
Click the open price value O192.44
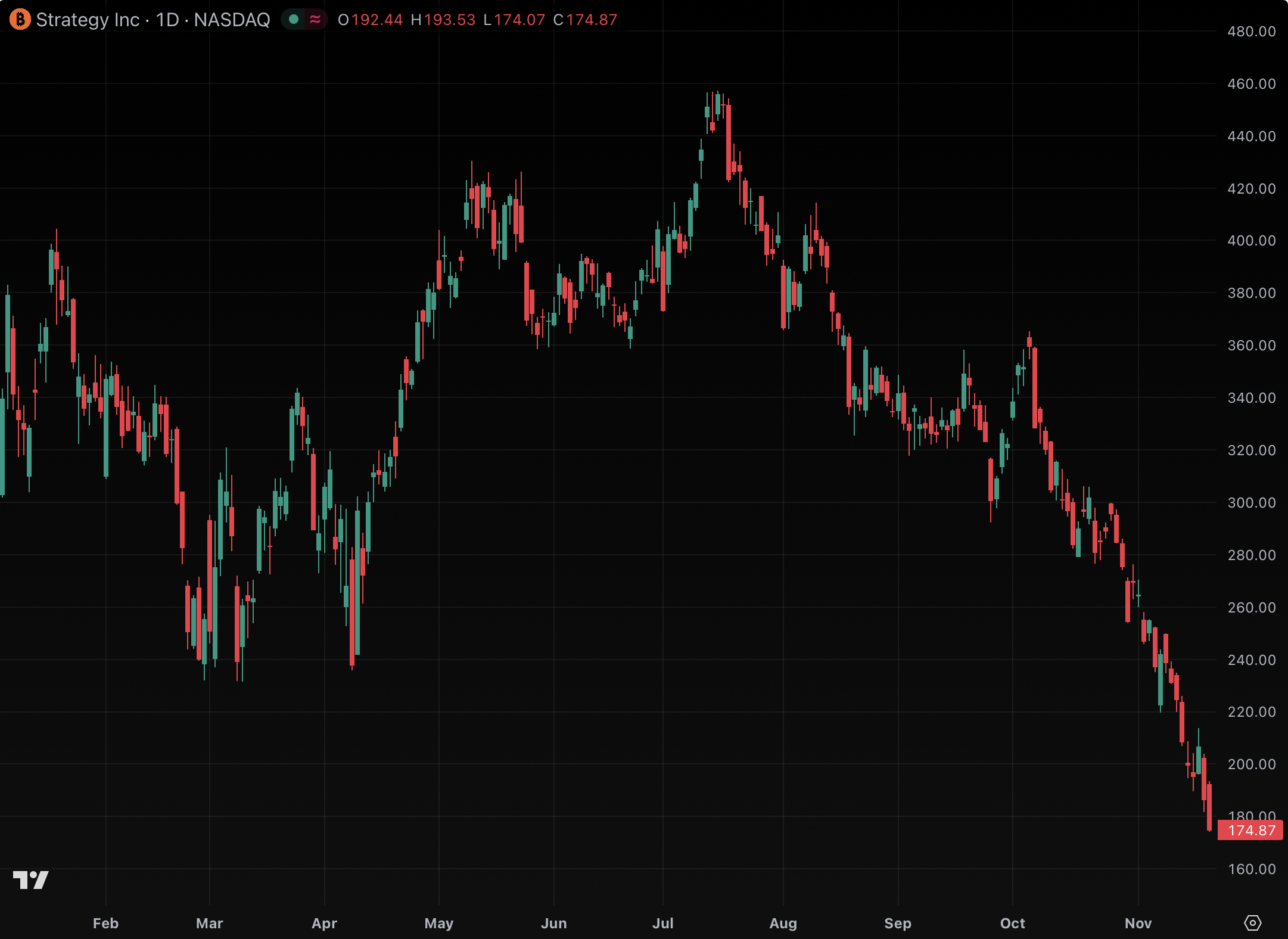click(370, 20)
